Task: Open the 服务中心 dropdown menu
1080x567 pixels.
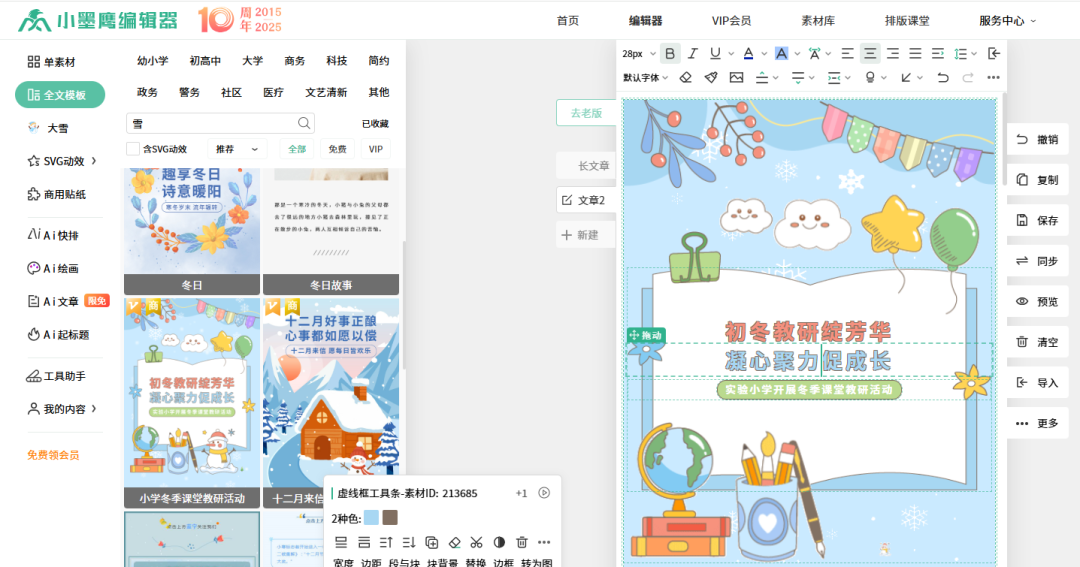Action: pyautogui.click(x=1007, y=21)
